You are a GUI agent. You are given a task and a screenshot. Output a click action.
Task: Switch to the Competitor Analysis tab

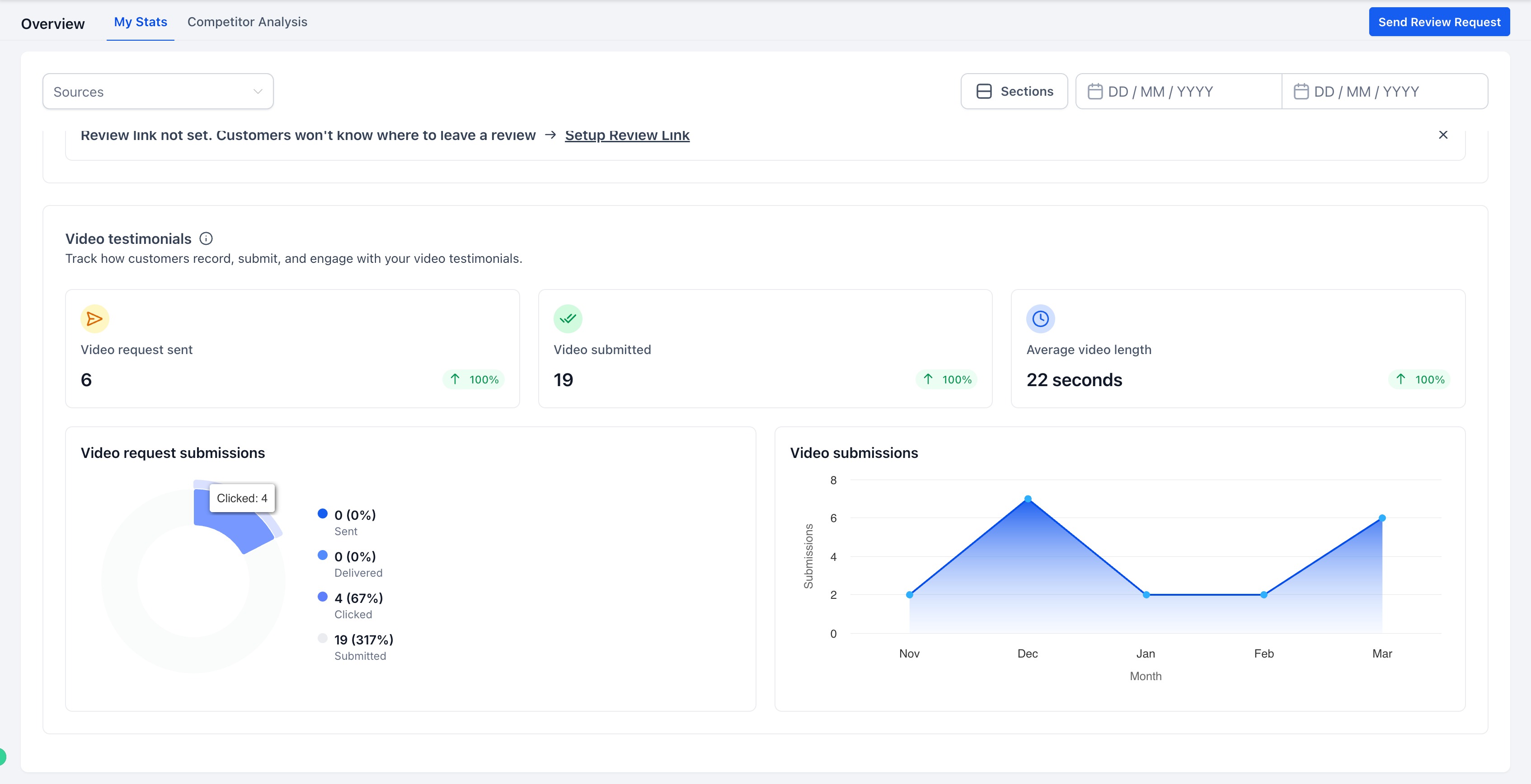247,22
